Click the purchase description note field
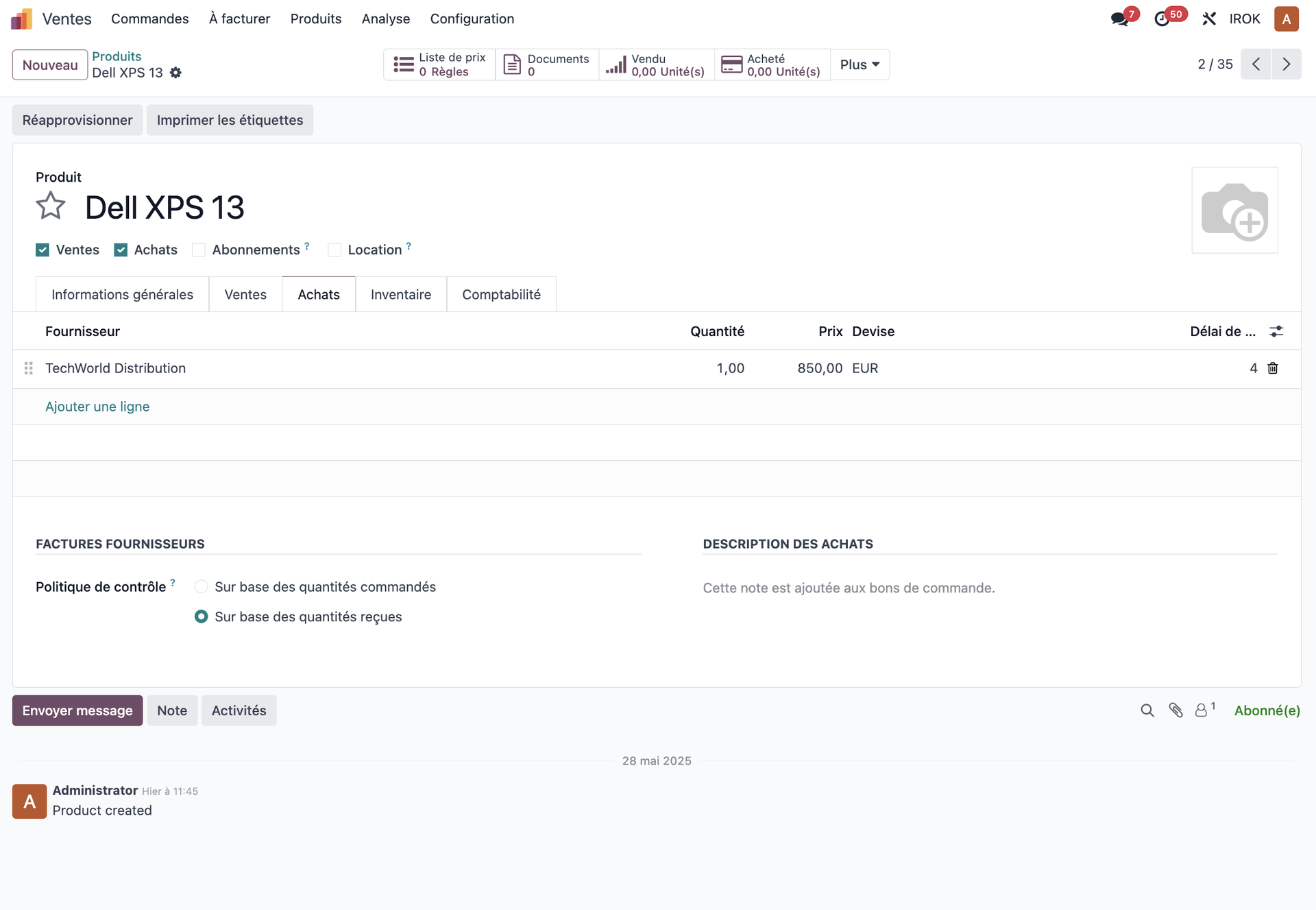This screenshot has height=910, width=1316. [x=990, y=588]
